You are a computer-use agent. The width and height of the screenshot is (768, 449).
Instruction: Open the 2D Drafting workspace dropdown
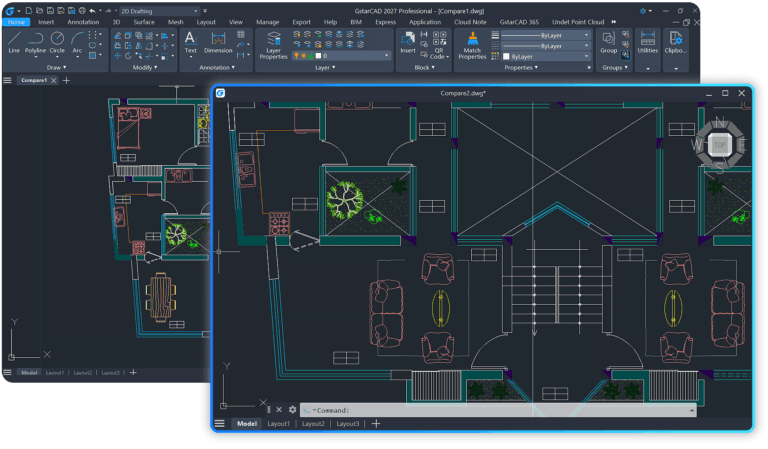click(160, 11)
